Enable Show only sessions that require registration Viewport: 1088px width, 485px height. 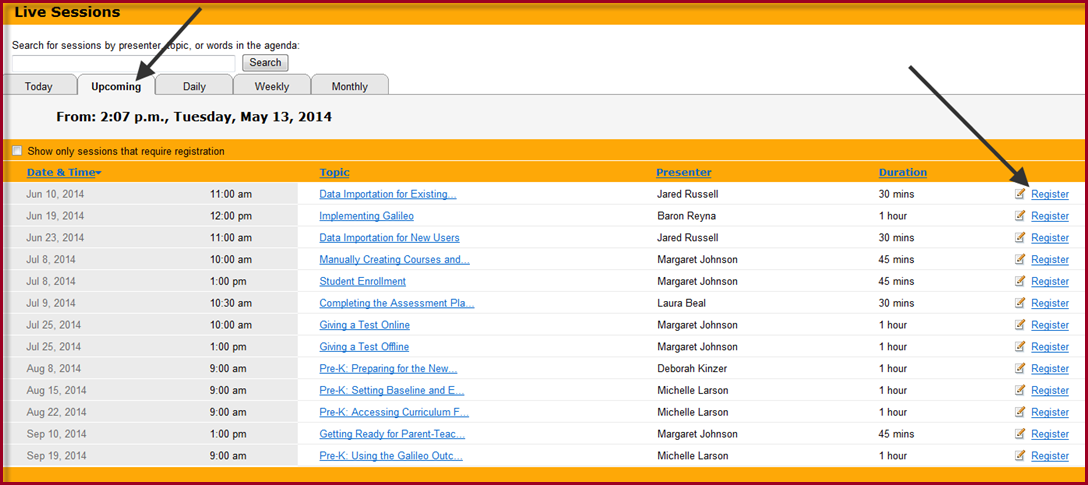pos(17,151)
